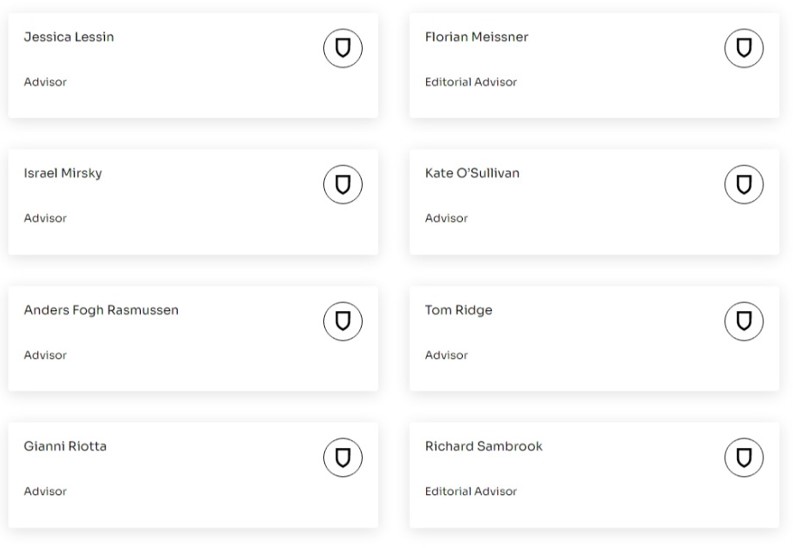This screenshot has height=548, width=793.
Task: Open Jessica Lessin's name link
Action: (x=69, y=37)
